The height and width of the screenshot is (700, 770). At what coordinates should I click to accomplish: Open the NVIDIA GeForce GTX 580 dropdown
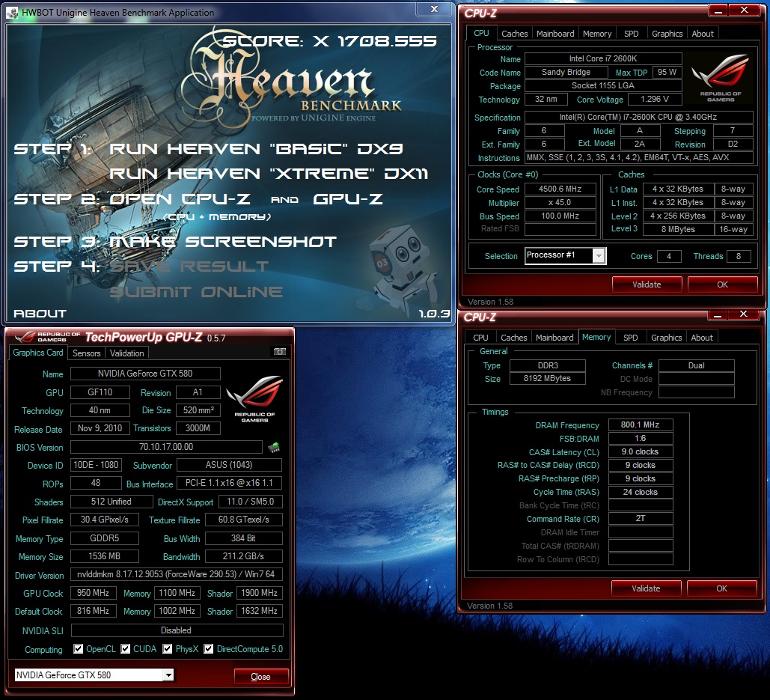coord(94,675)
